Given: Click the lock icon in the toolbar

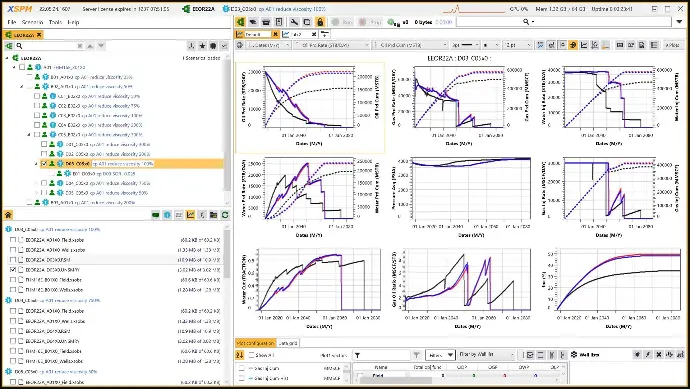Looking at the screenshot, I should pos(320,22).
